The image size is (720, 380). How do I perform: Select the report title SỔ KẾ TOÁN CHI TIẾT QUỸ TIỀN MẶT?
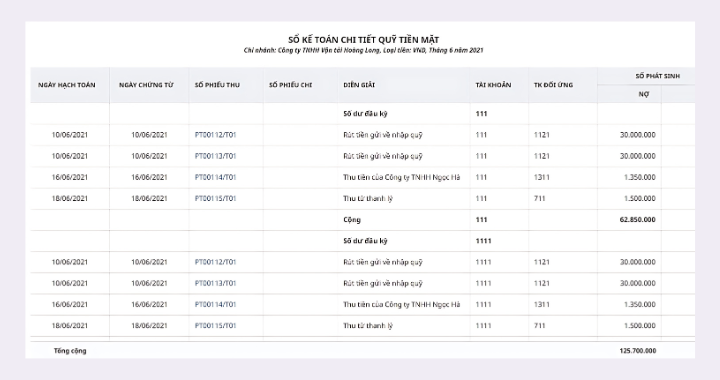pos(364,40)
